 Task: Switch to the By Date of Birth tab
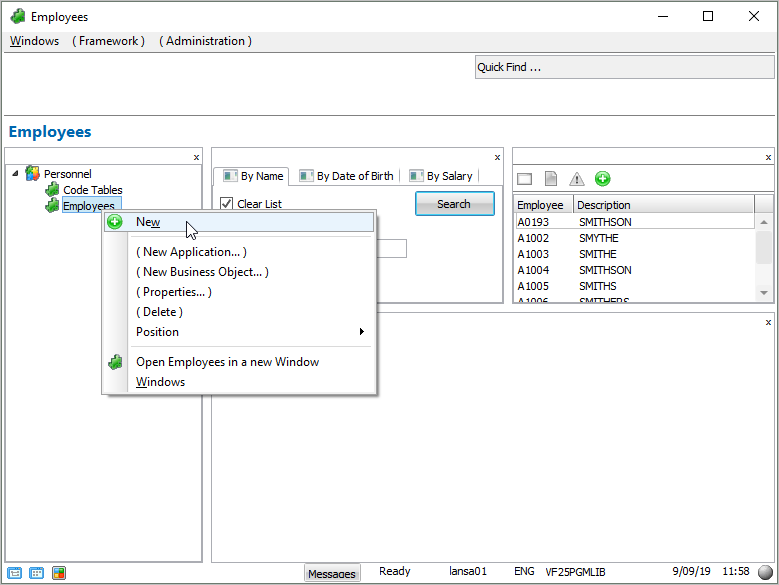[354, 176]
